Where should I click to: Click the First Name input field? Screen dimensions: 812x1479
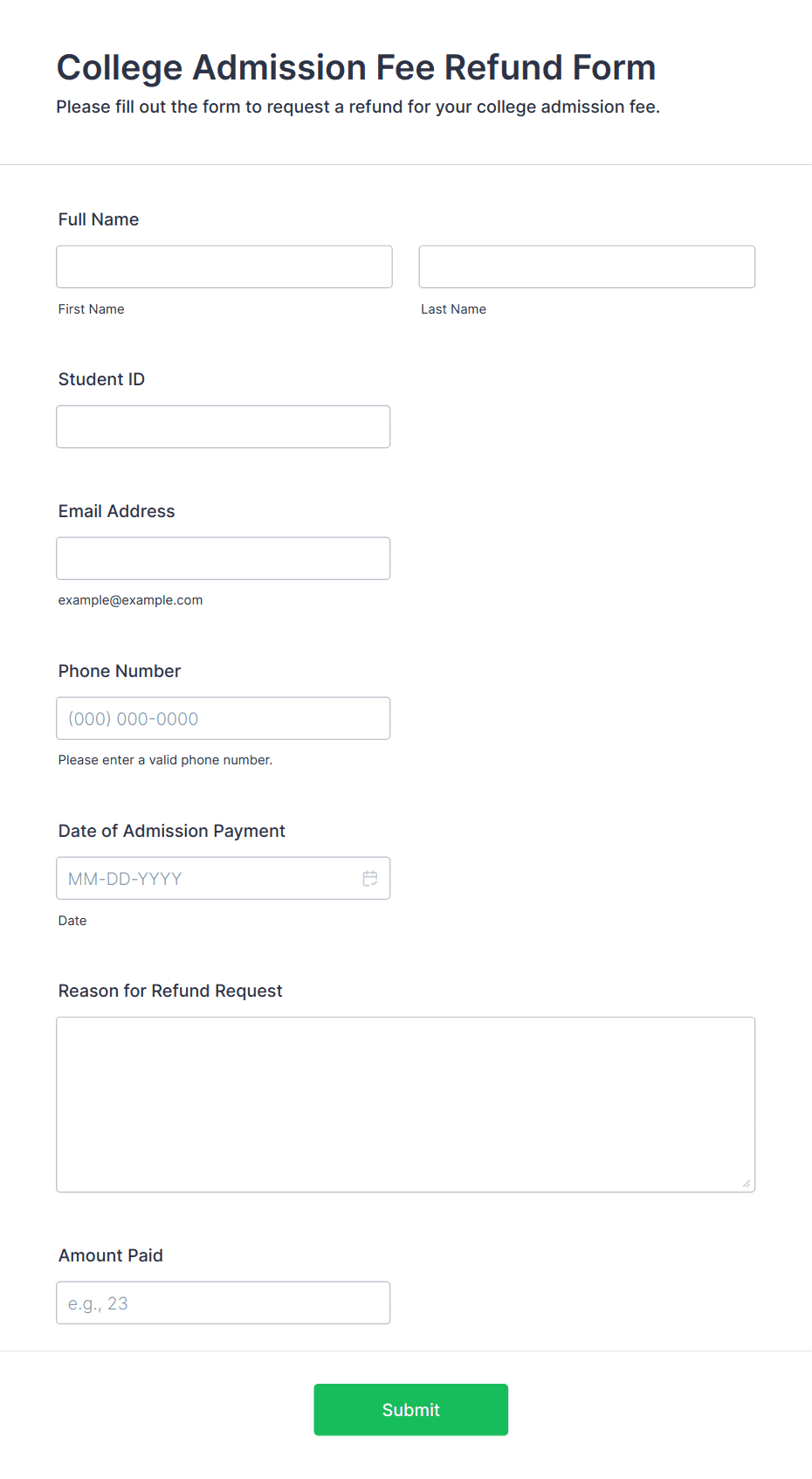point(224,266)
